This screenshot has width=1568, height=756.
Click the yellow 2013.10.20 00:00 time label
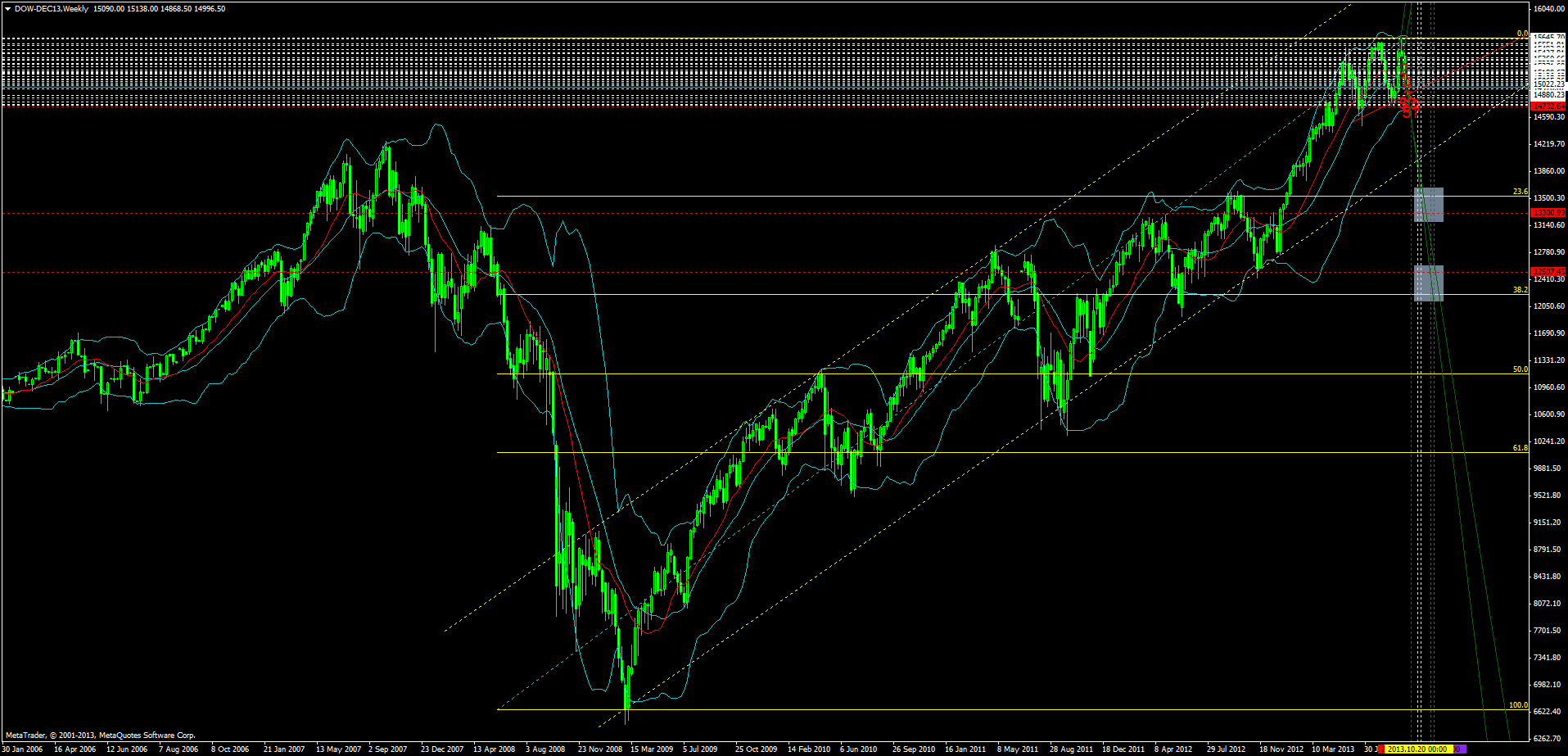[1417, 748]
